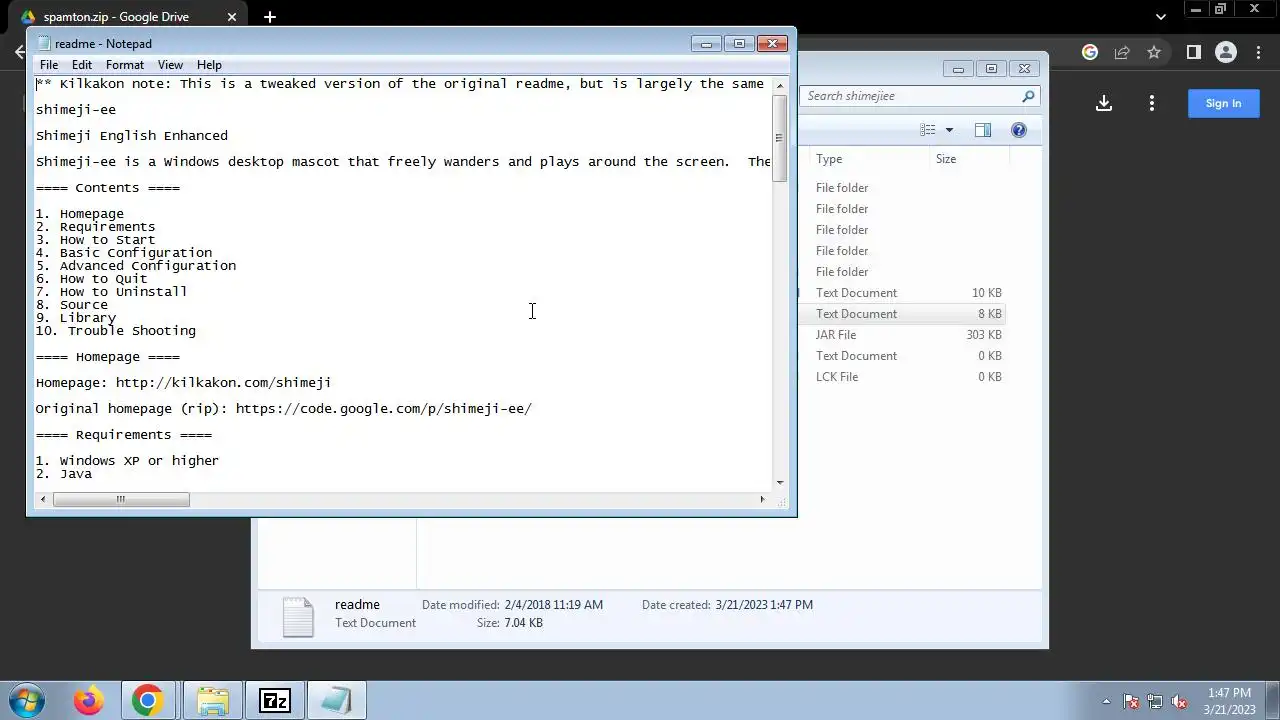
Task: Click the 'Shimeji English Enhanced' line
Action: coord(132,136)
